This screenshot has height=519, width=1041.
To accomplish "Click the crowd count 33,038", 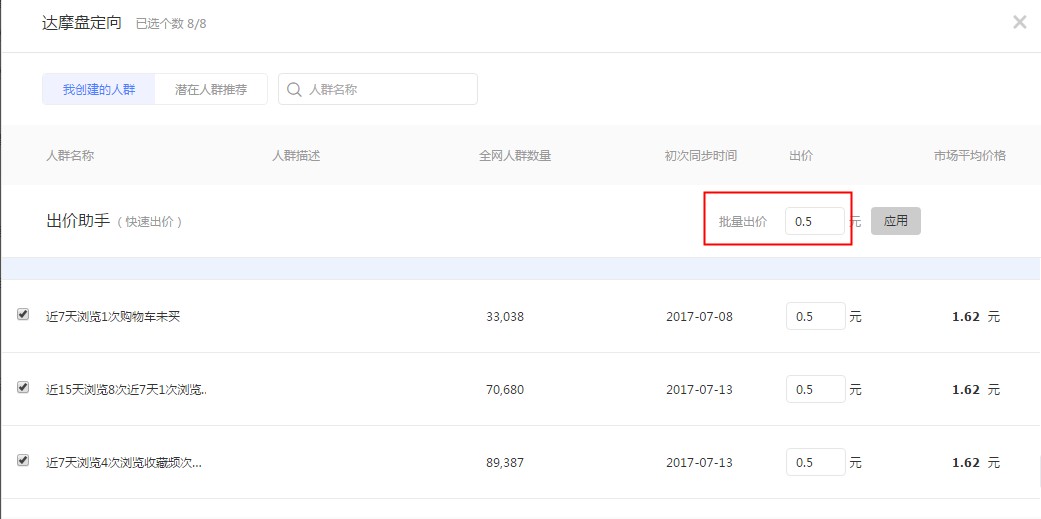I will click(x=505, y=317).
